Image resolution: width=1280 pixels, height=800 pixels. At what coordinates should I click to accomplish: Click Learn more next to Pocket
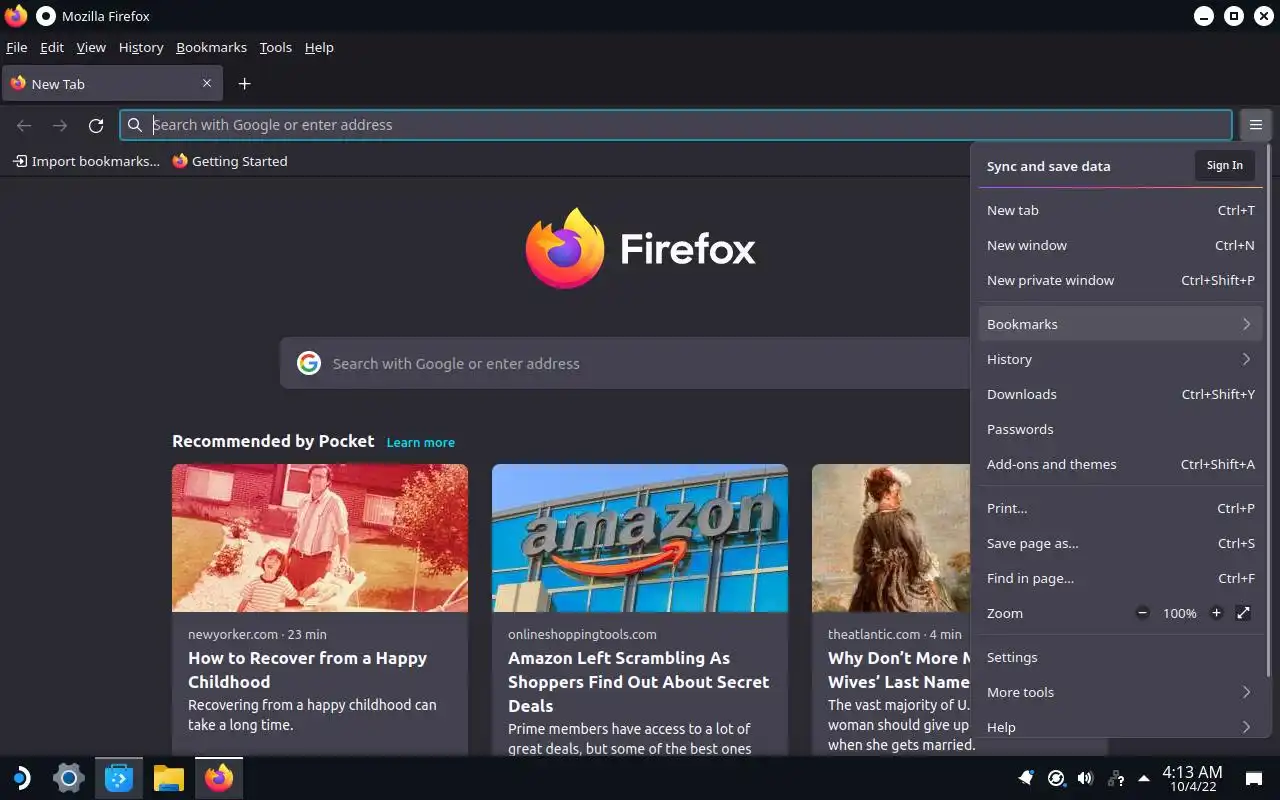tap(420, 442)
